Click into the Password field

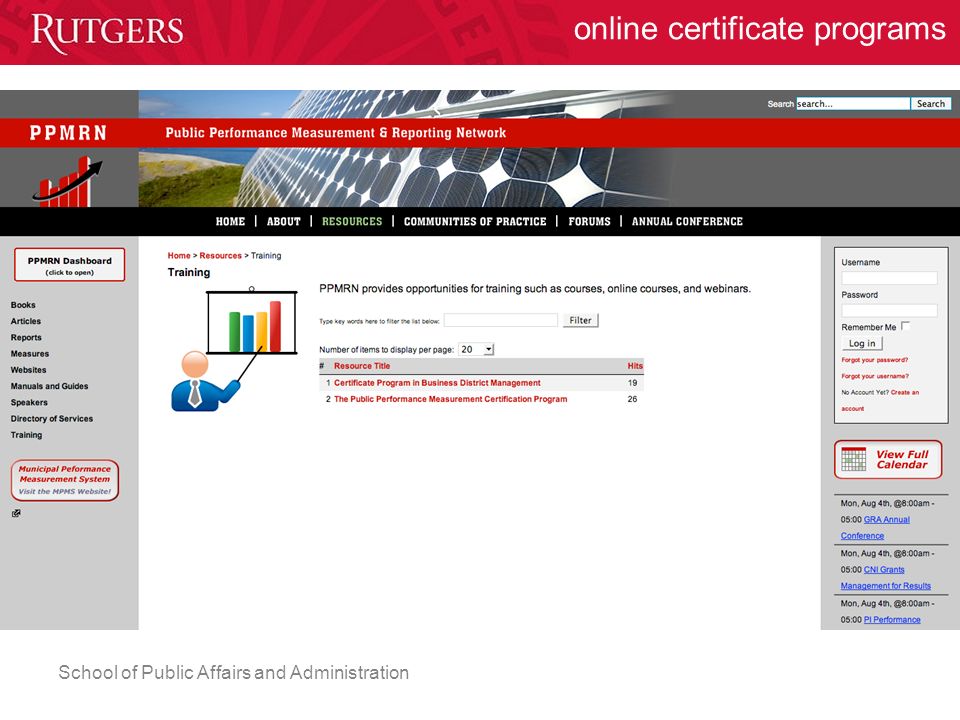pos(889,310)
